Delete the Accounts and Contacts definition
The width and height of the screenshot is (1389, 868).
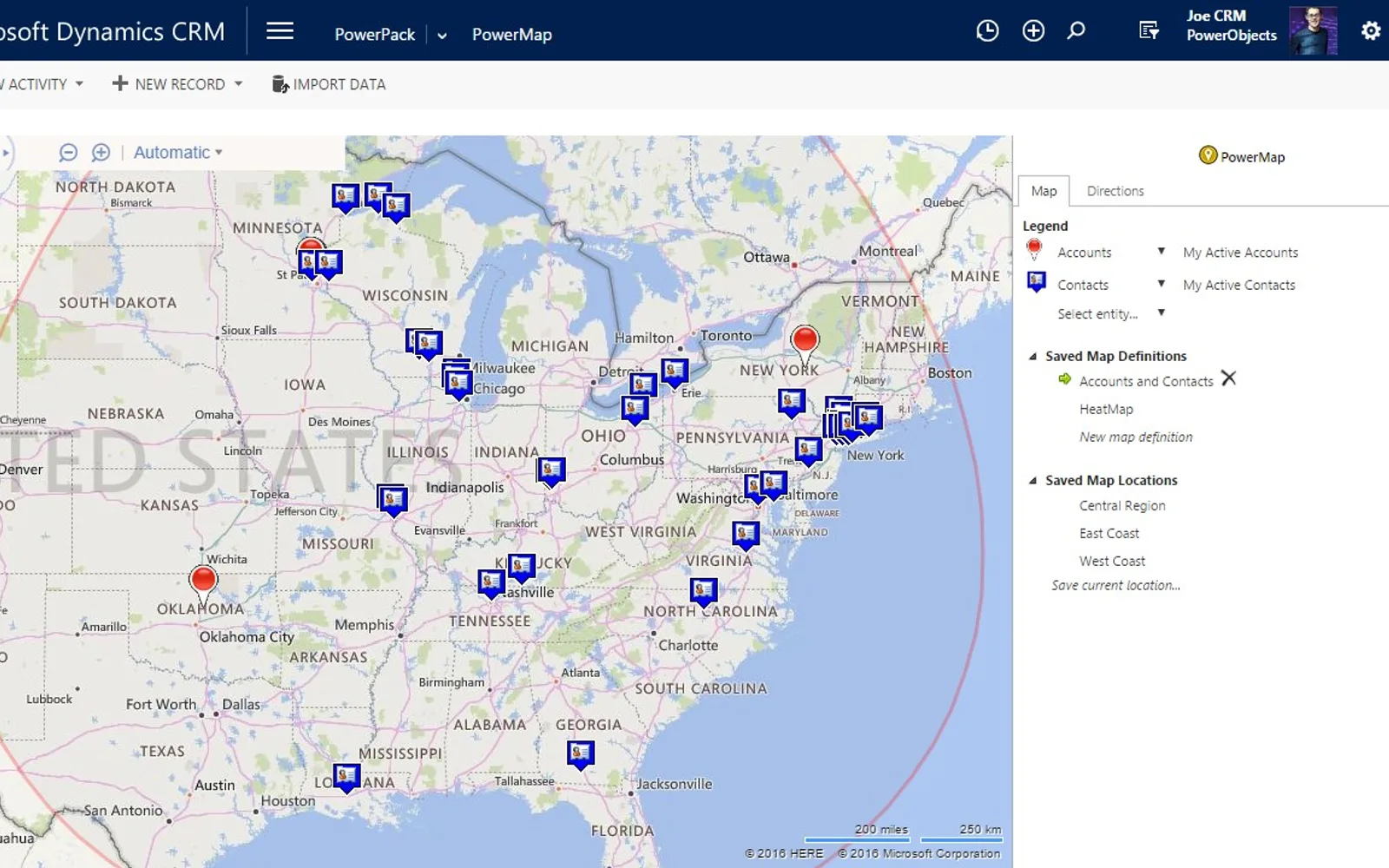tap(1228, 378)
